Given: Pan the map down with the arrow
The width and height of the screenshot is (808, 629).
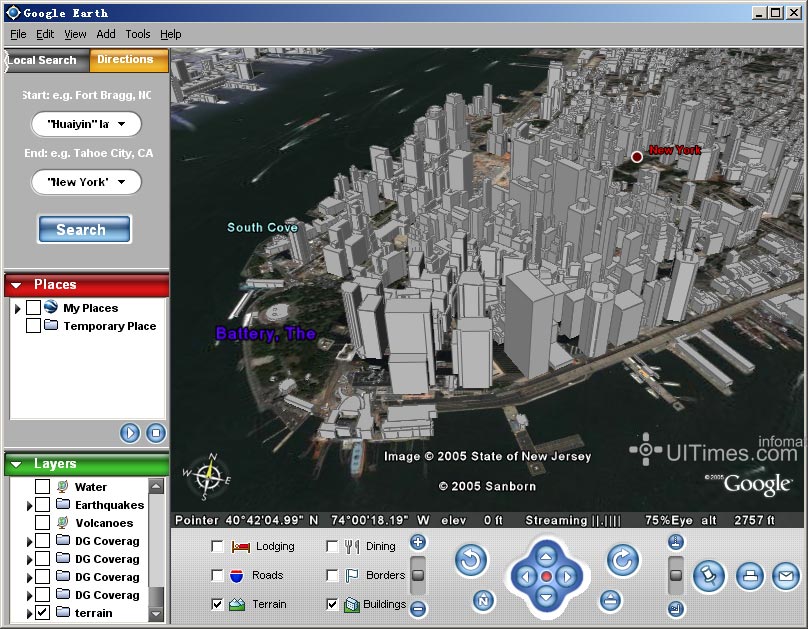Looking at the screenshot, I should 546,597.
